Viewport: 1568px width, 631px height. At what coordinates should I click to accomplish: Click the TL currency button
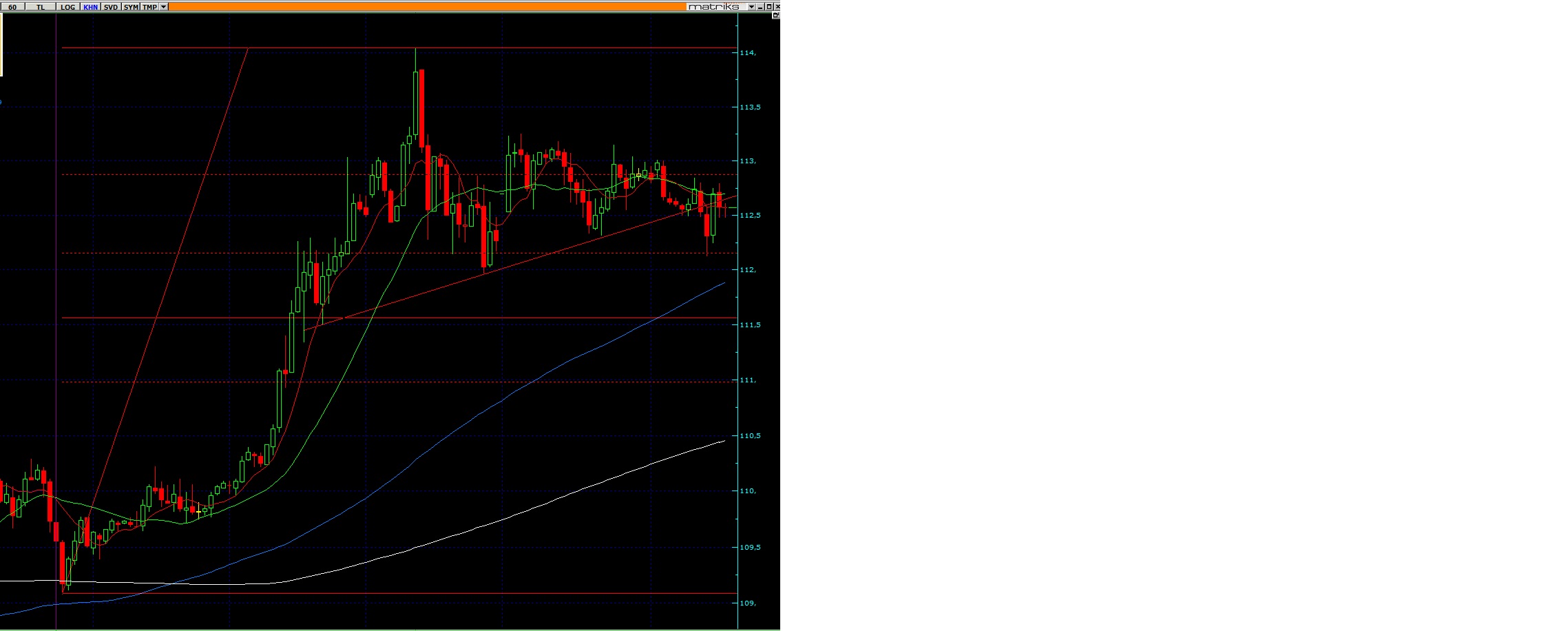point(40,7)
